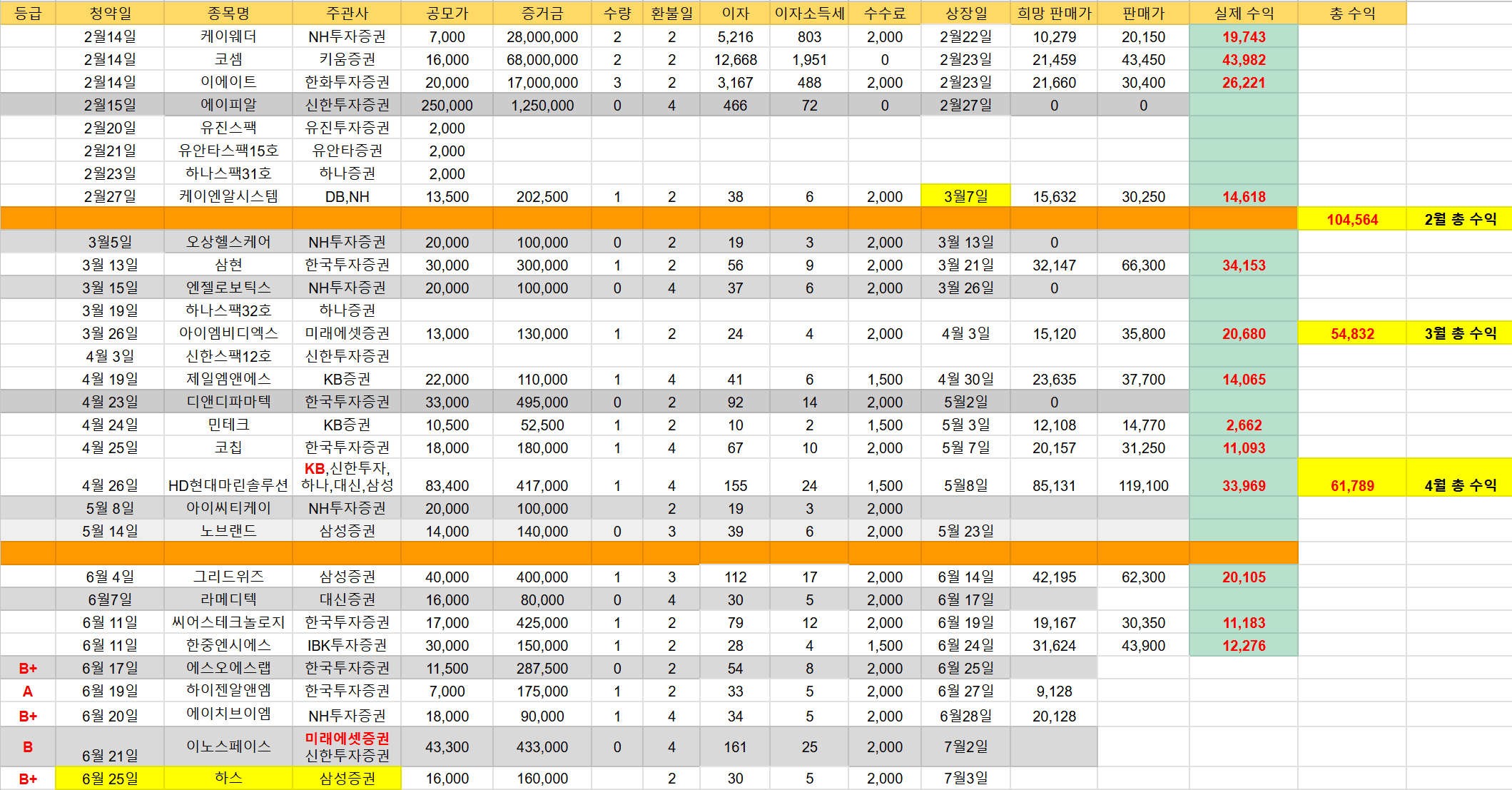Click the 2월 총 수익 label
Viewport: 1512px width, 790px height.
1460,219
